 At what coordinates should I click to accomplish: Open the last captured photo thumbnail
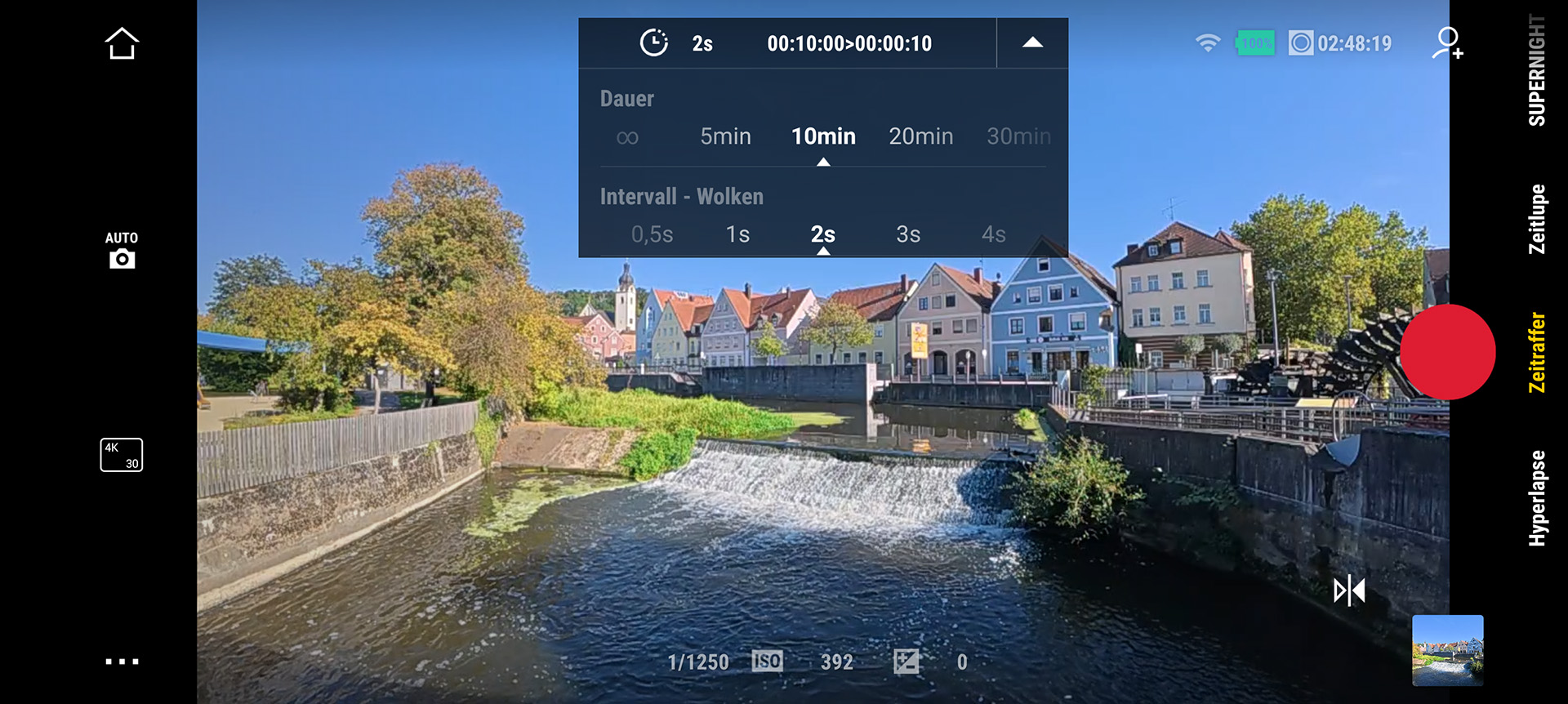(1447, 650)
